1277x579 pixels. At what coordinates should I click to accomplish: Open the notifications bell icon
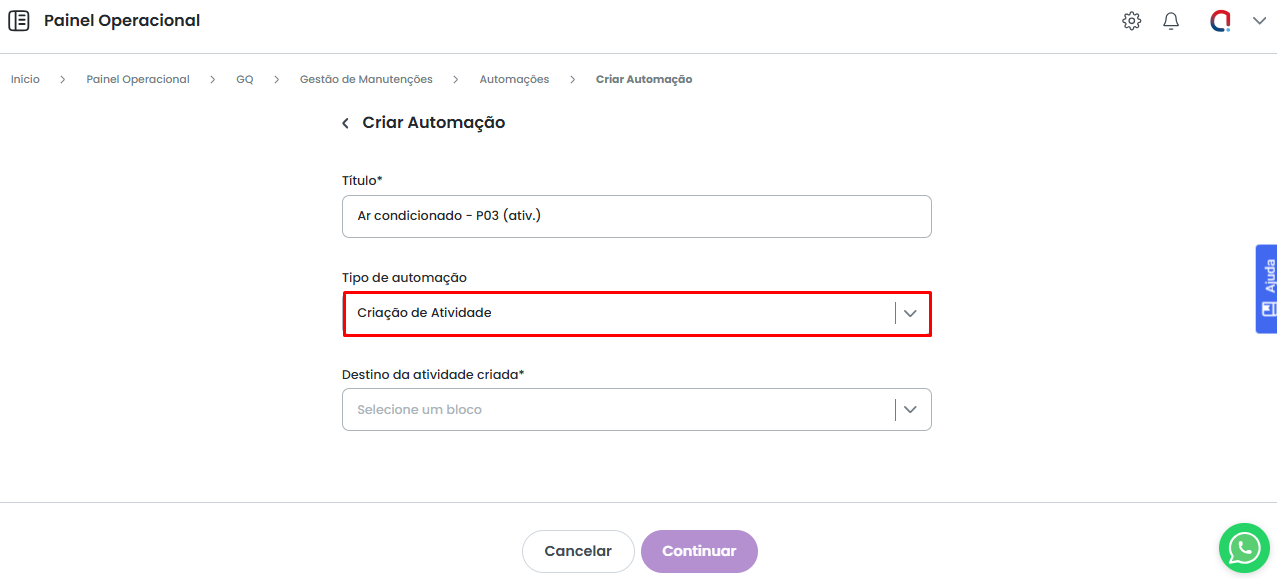click(1171, 21)
